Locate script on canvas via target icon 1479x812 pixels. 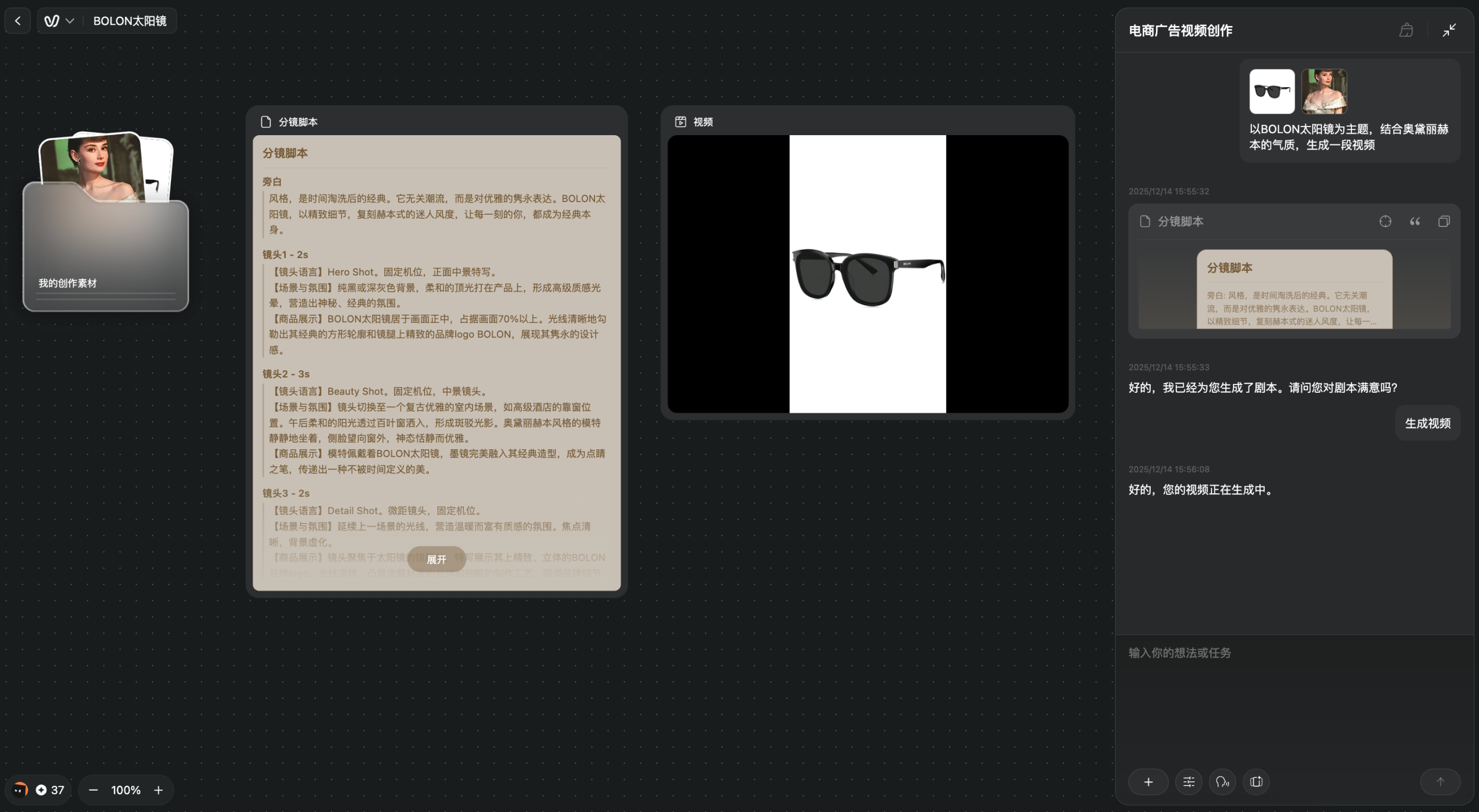tap(1385, 221)
